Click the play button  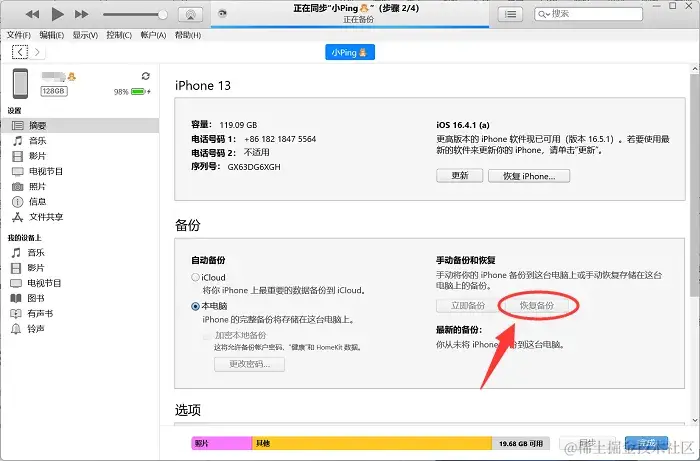(57, 14)
